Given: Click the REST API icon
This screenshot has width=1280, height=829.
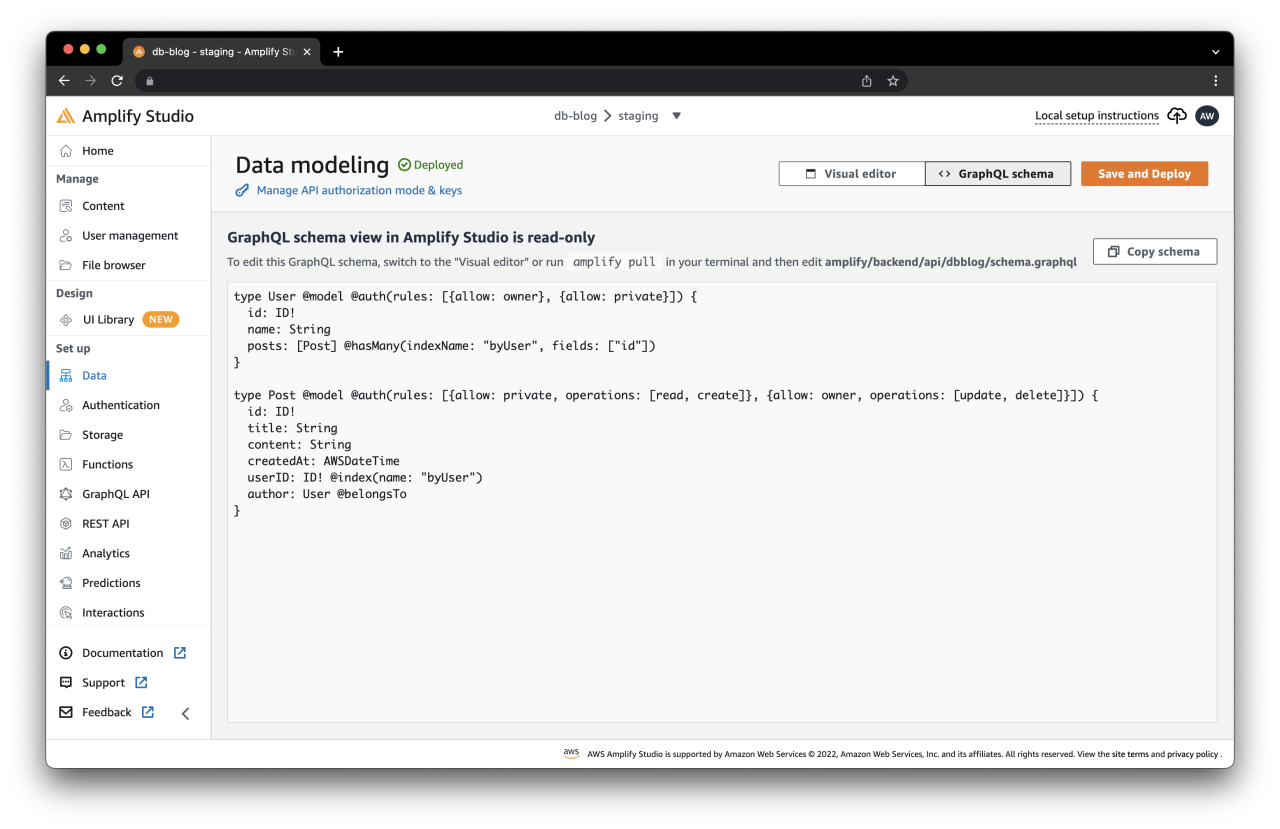Looking at the screenshot, I should tap(66, 524).
